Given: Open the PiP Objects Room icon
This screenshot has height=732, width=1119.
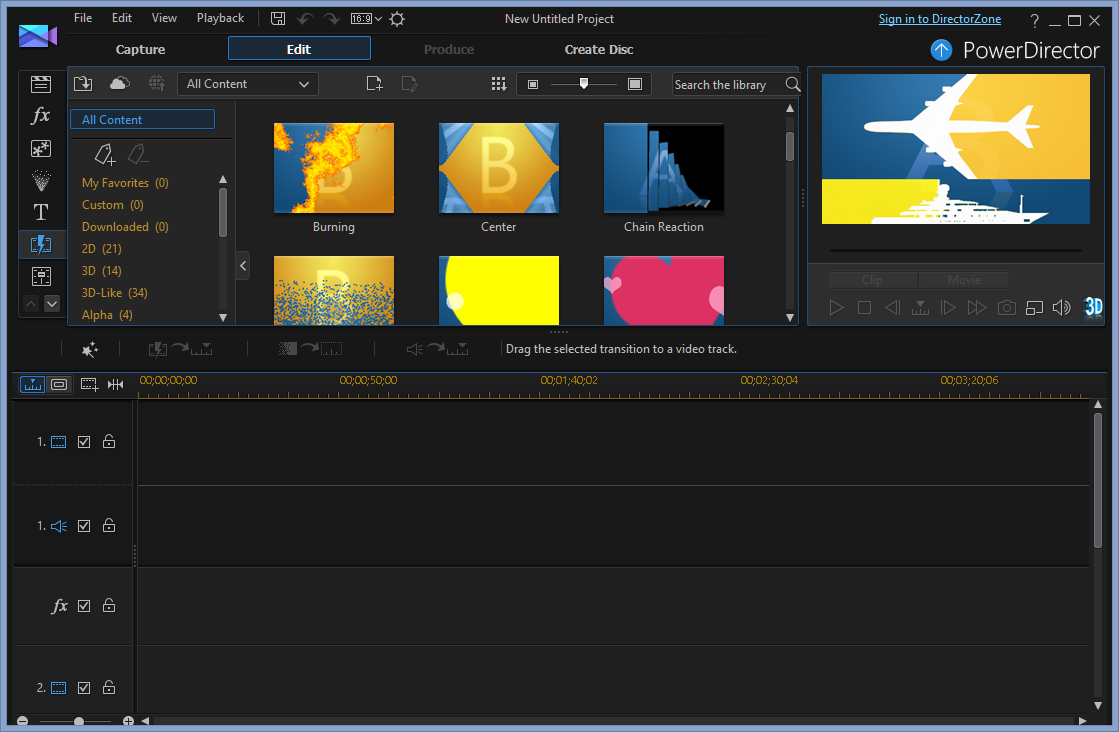Looking at the screenshot, I should tap(41, 148).
